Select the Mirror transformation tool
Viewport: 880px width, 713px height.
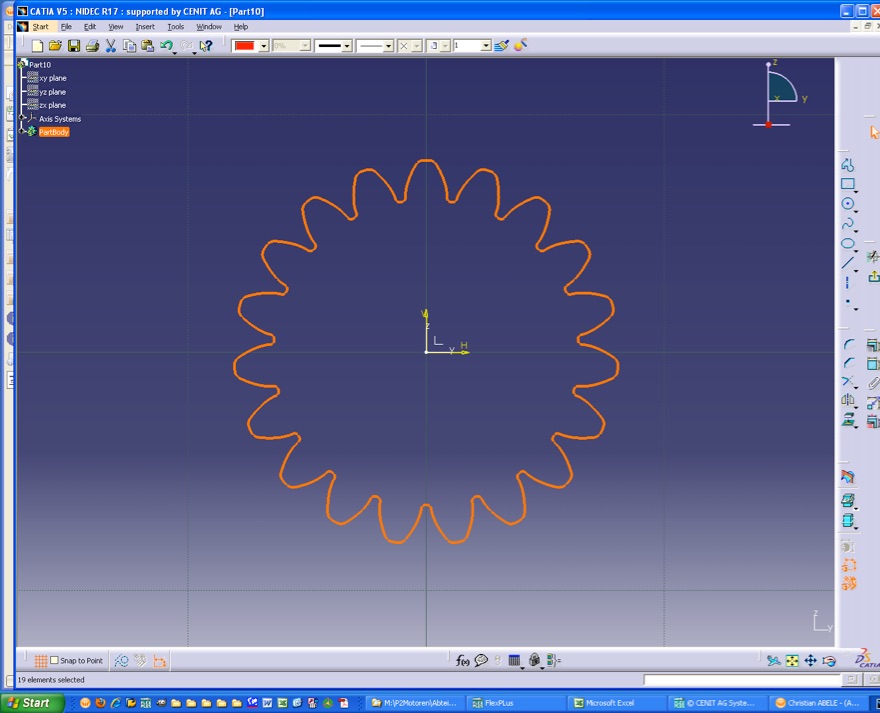click(849, 400)
